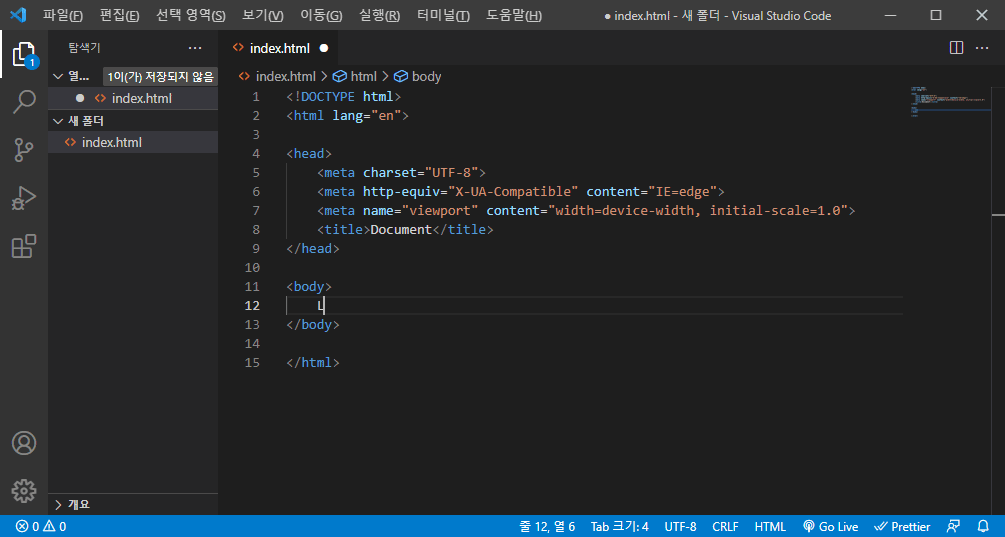This screenshot has height=537, width=1005.
Task: Open the 터미널(T) menu
Action: pyautogui.click(x=444, y=15)
